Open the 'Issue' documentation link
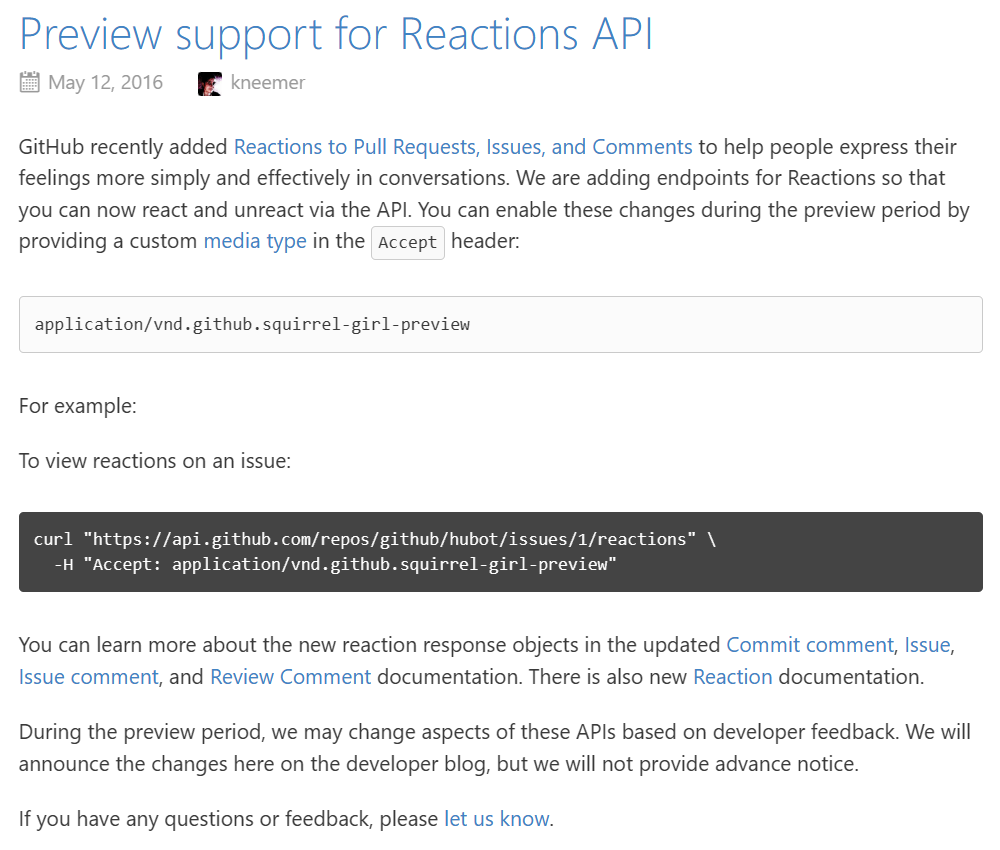The width and height of the screenshot is (1000, 850). click(927, 645)
